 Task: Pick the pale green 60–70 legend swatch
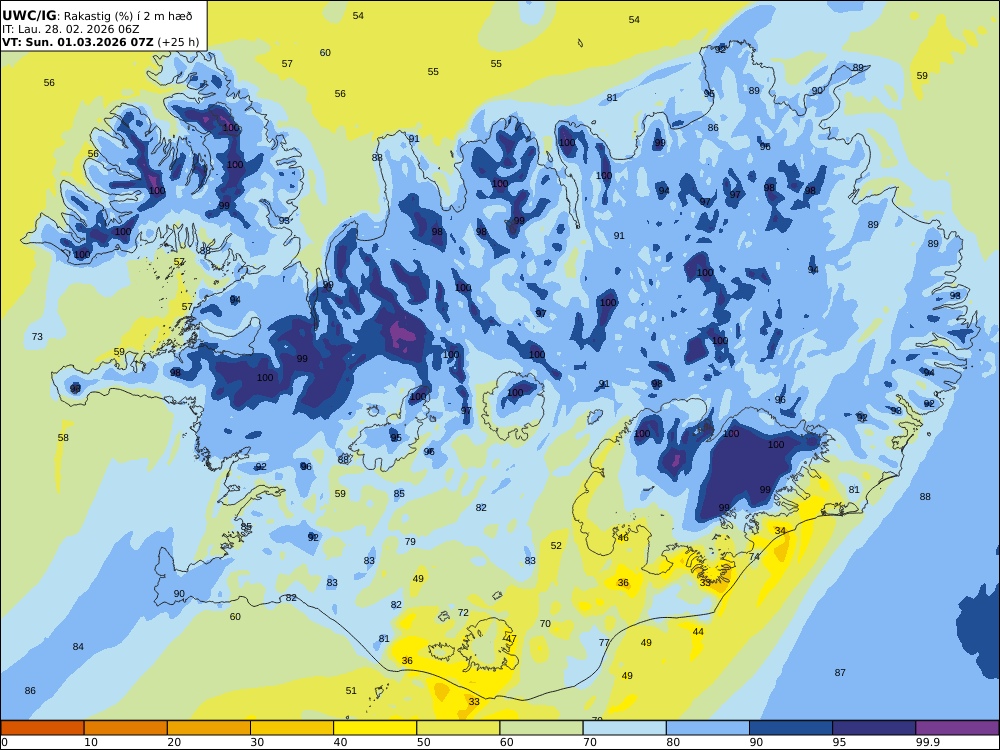541,728
